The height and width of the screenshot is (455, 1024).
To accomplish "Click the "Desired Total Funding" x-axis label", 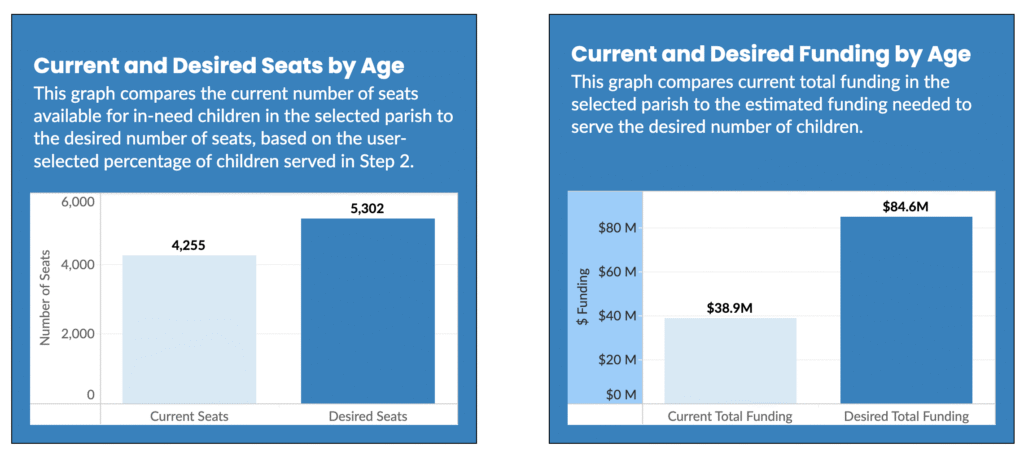I will [906, 416].
